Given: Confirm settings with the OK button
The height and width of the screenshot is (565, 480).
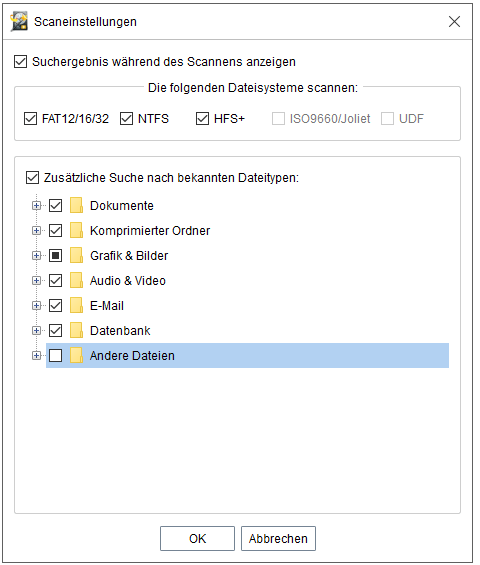Looking at the screenshot, I should coord(197,538).
